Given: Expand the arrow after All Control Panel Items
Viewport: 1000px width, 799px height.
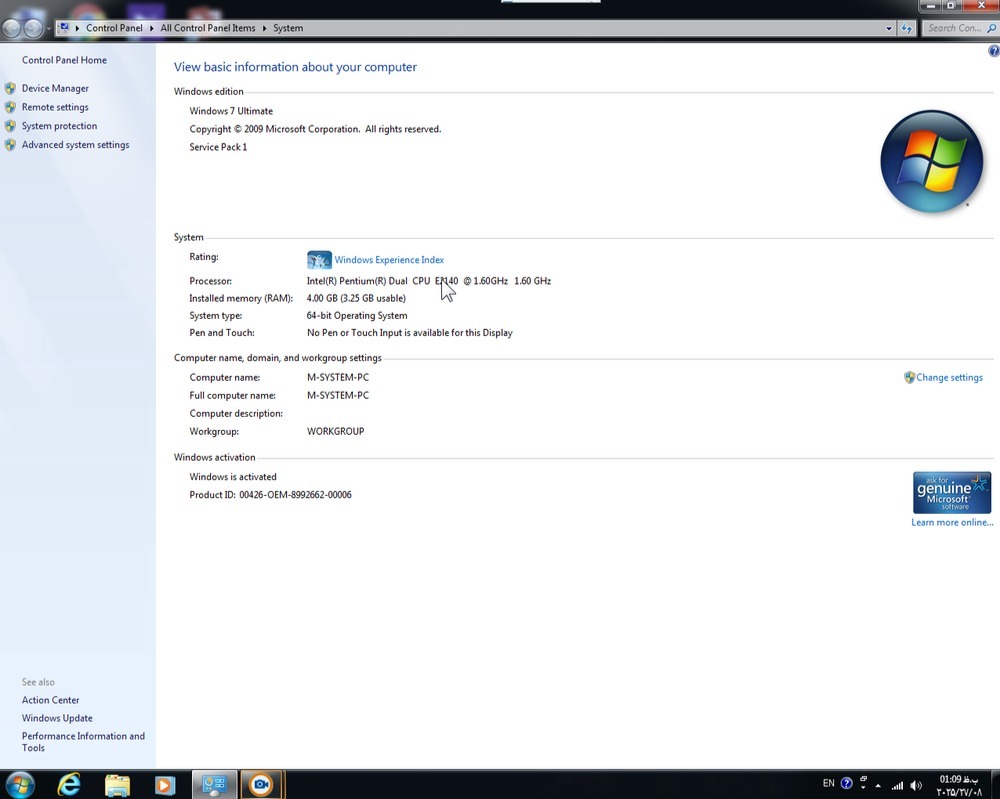Looking at the screenshot, I should click(264, 28).
